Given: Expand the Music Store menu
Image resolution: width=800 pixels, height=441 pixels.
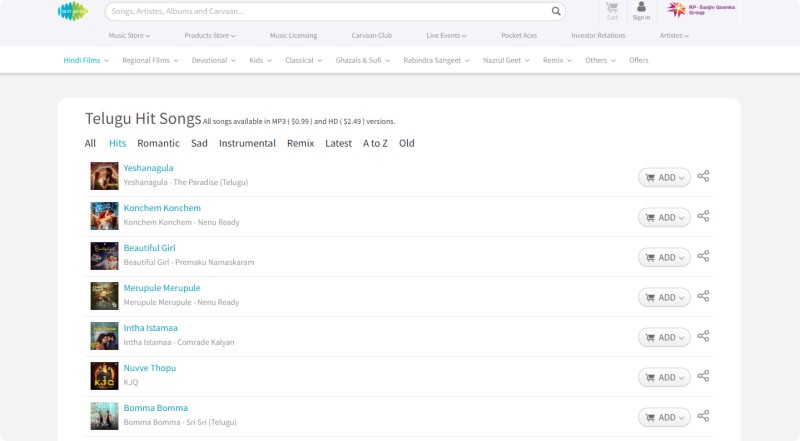Looking at the screenshot, I should click(129, 36).
